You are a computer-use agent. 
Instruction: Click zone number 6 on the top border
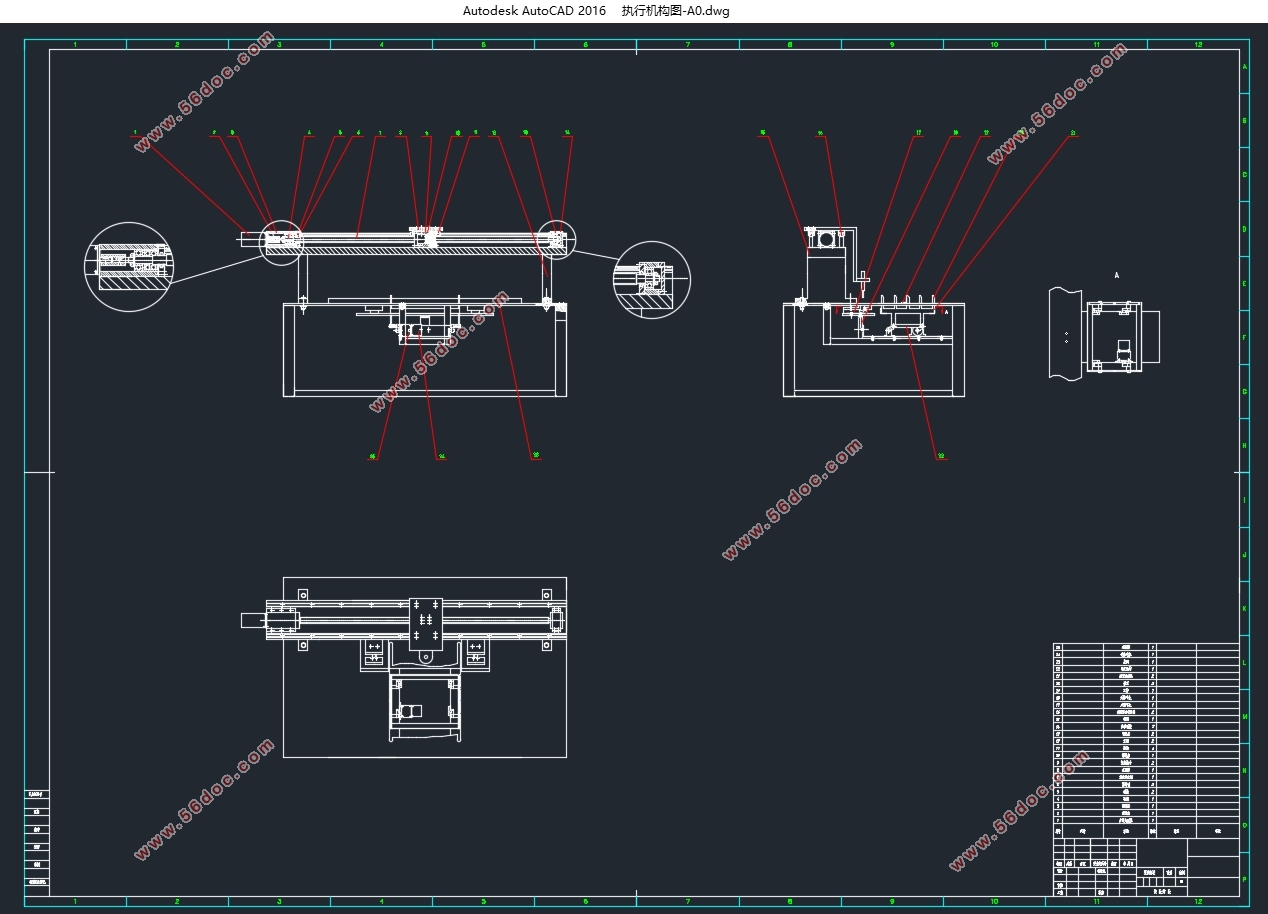(585, 45)
